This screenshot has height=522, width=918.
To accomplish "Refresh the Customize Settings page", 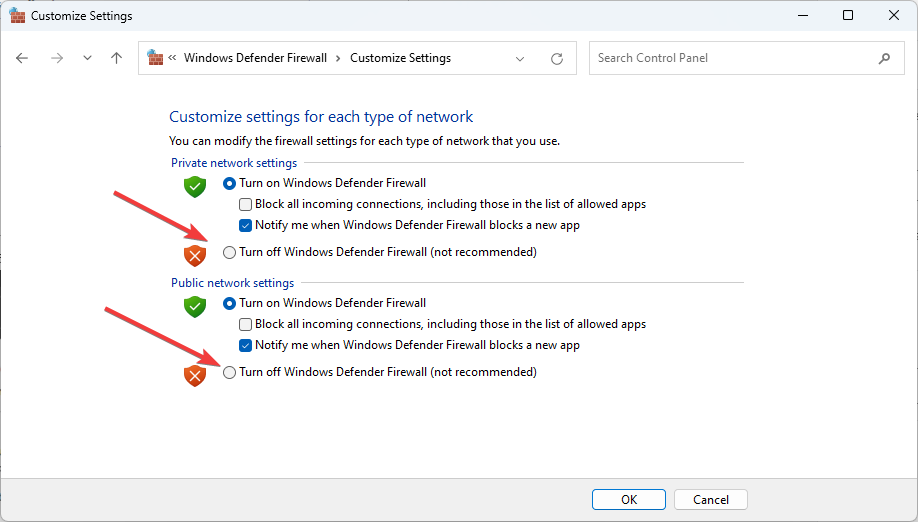I will point(557,59).
